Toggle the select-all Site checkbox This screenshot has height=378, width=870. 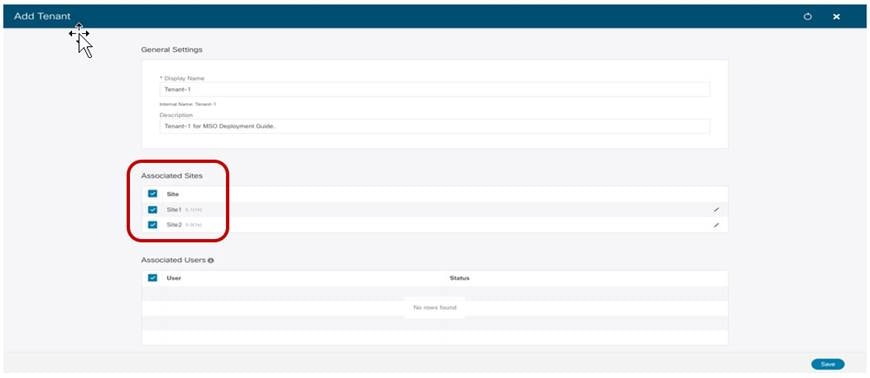tap(153, 194)
